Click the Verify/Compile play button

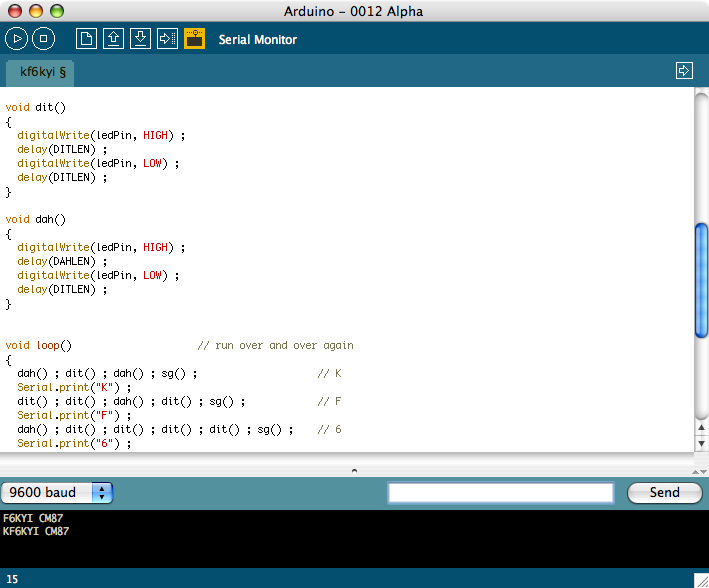pyautogui.click(x=16, y=39)
